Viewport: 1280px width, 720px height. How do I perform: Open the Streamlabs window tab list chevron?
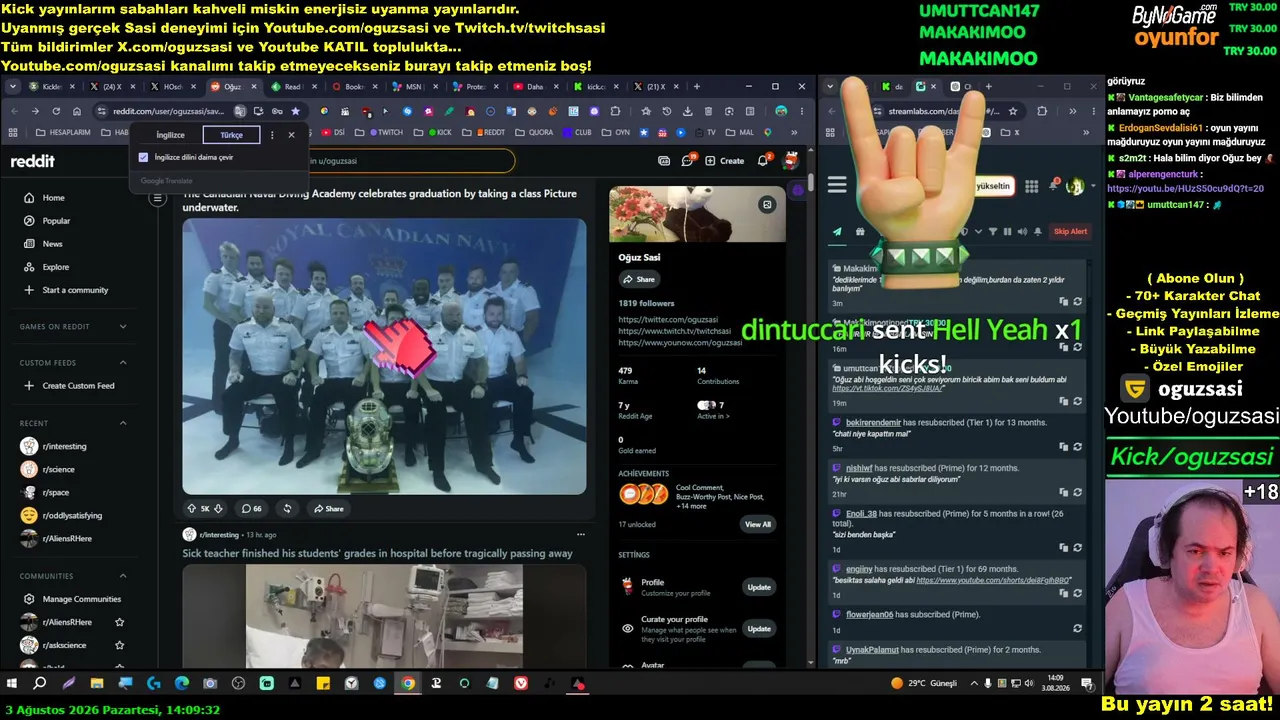pyautogui.click(x=830, y=87)
